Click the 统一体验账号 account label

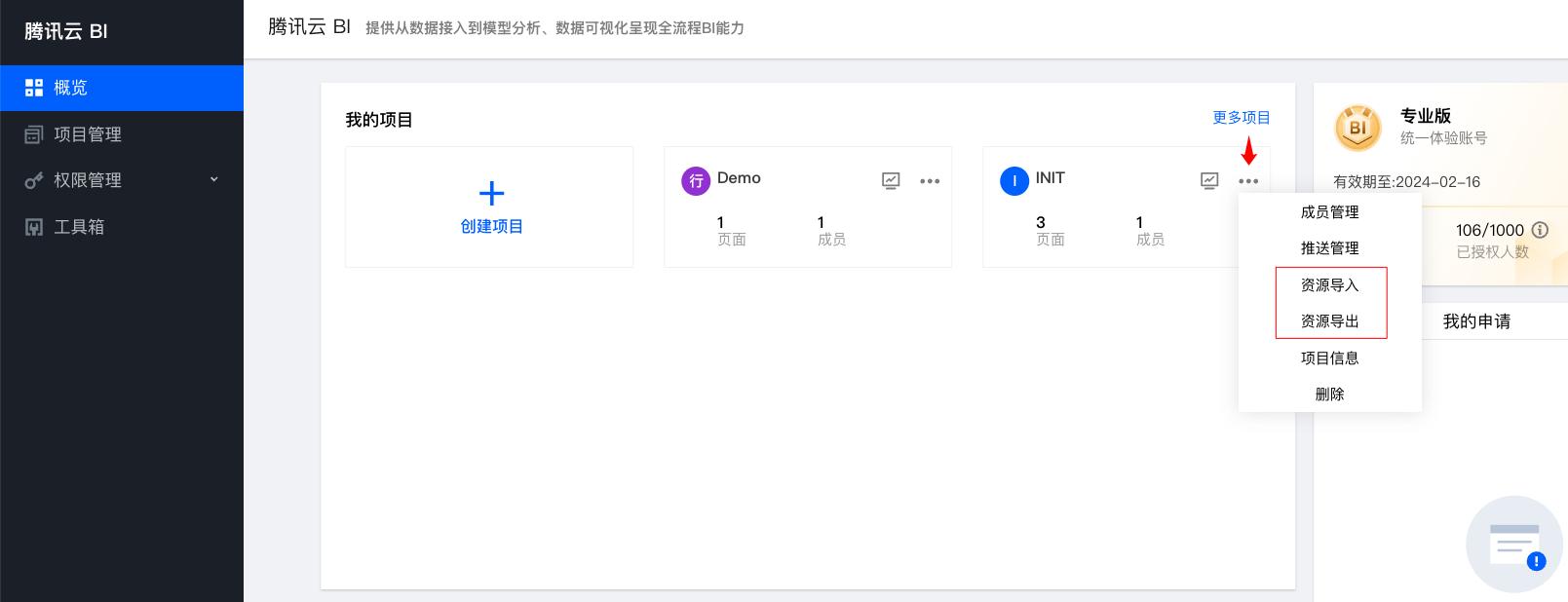tap(1444, 138)
